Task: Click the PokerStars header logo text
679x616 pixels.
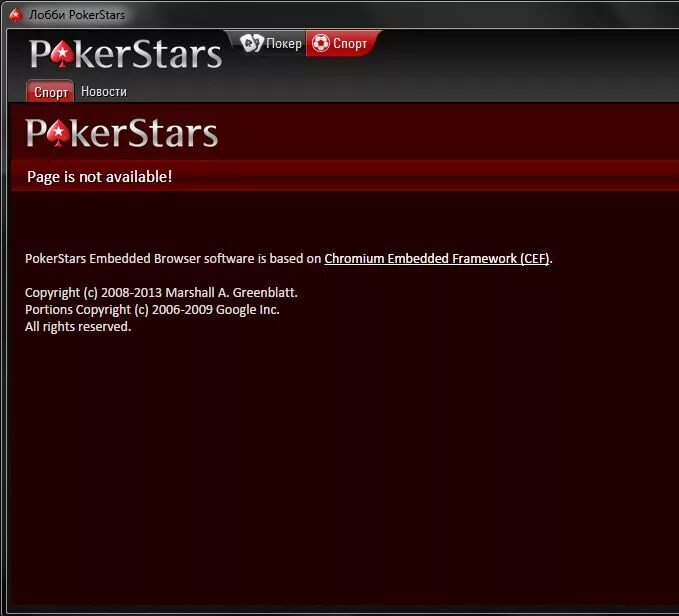Action: point(126,55)
